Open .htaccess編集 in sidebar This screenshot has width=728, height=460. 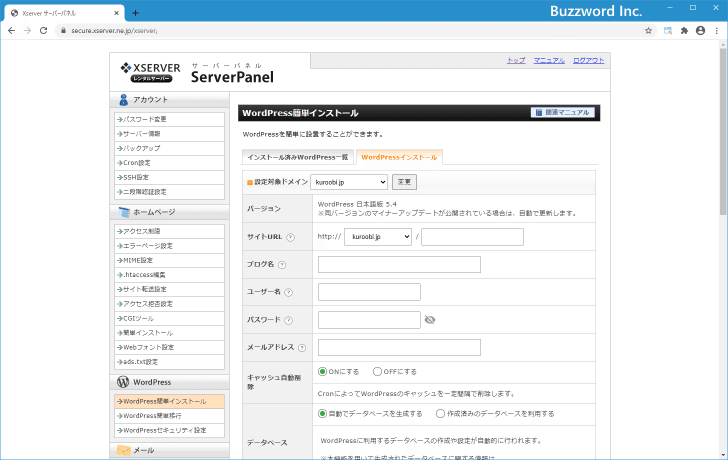[x=169, y=275]
